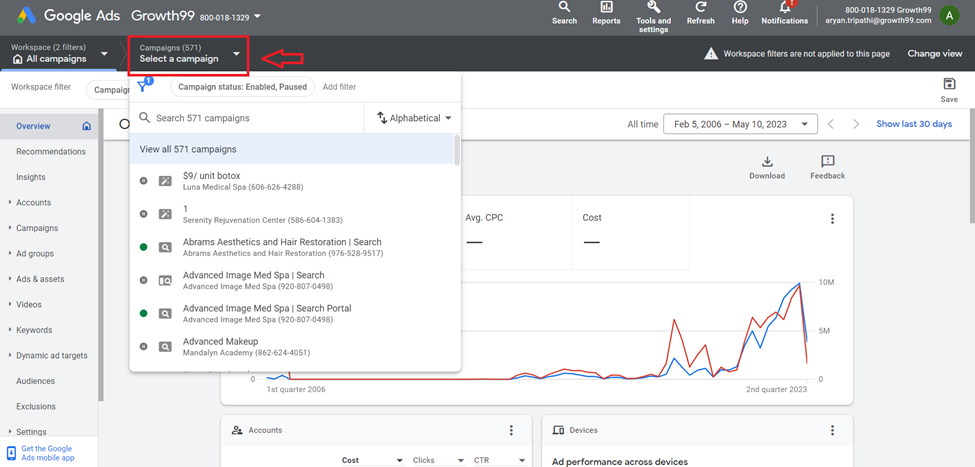Click enabled status dot for Abrams Aesthetics Search
Image resolution: width=975 pixels, height=467 pixels.
(x=144, y=247)
